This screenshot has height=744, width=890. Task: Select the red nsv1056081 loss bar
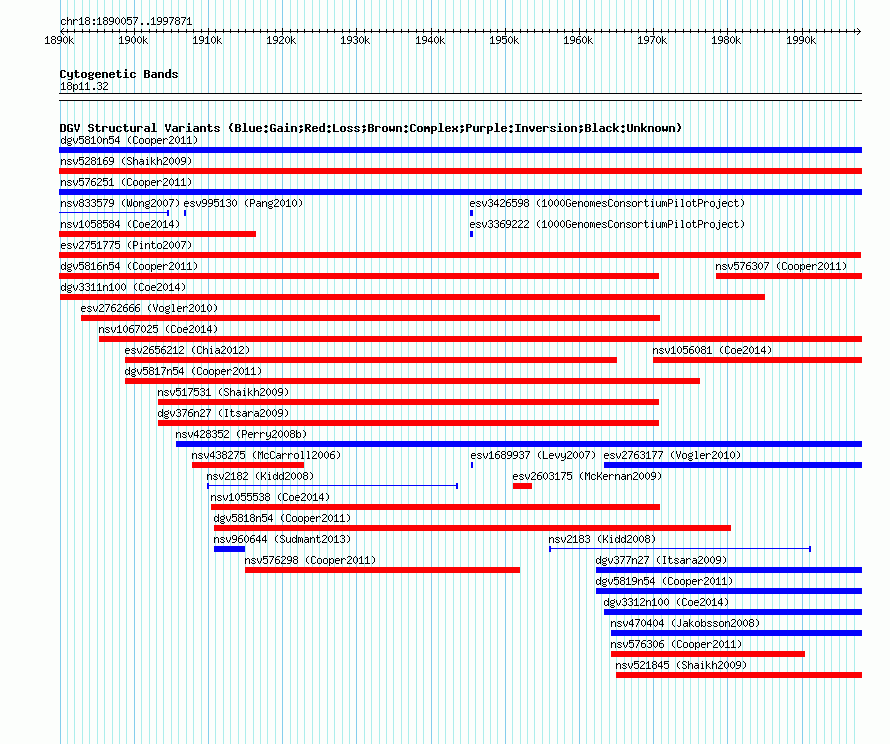757,360
